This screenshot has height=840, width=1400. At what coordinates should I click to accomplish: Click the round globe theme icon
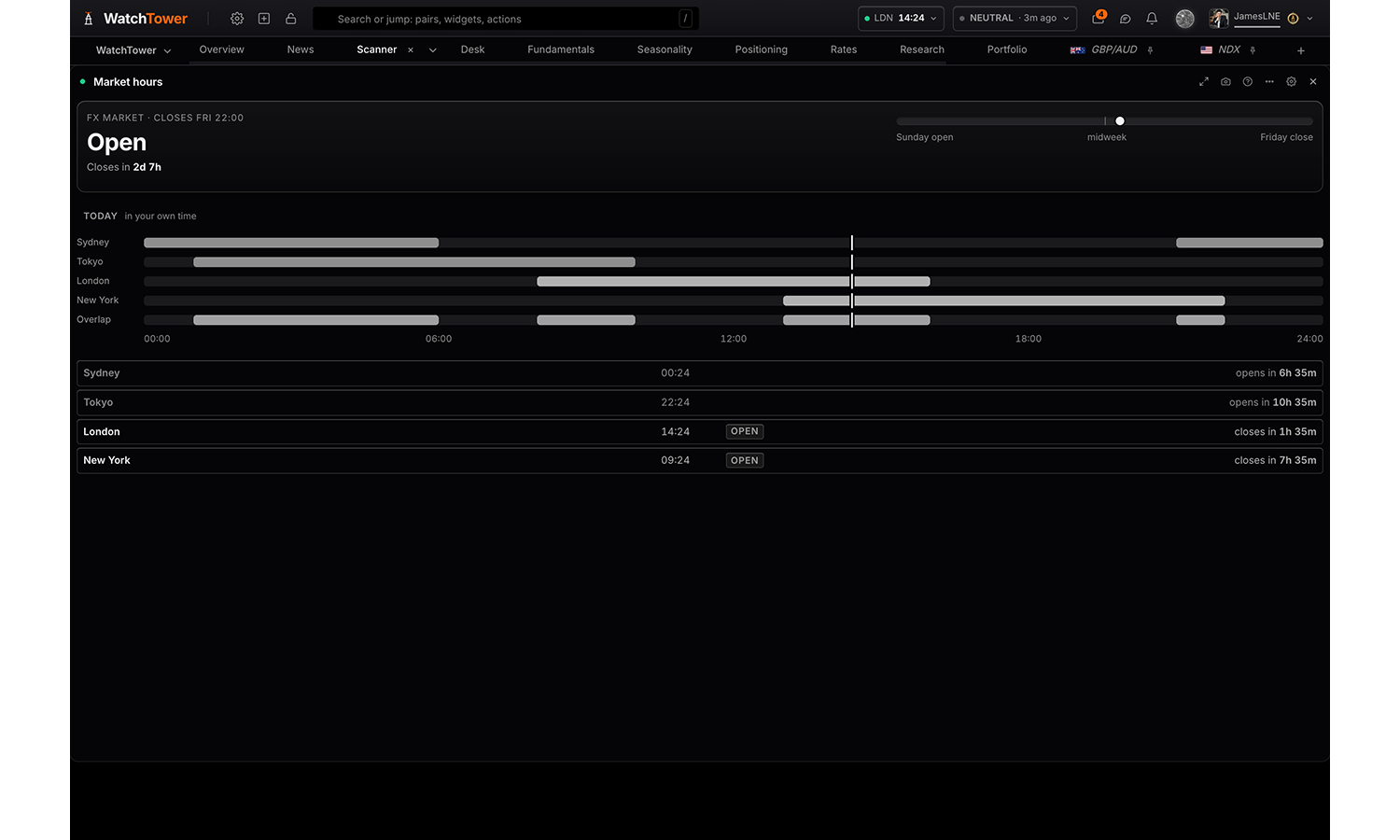[x=1184, y=19]
